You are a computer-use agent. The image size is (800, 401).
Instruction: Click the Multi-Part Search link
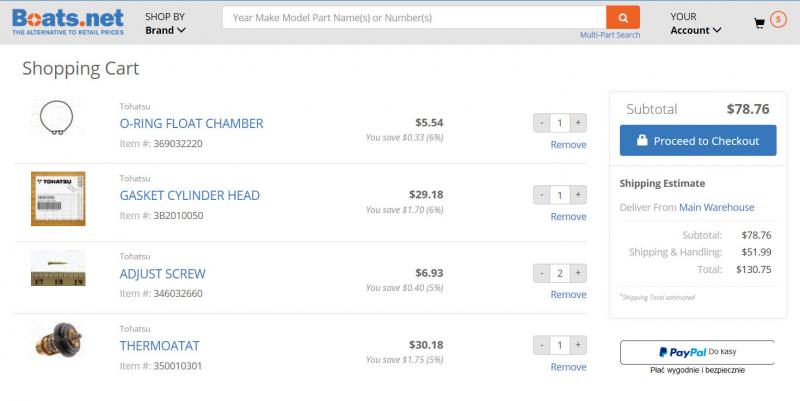tap(610, 35)
